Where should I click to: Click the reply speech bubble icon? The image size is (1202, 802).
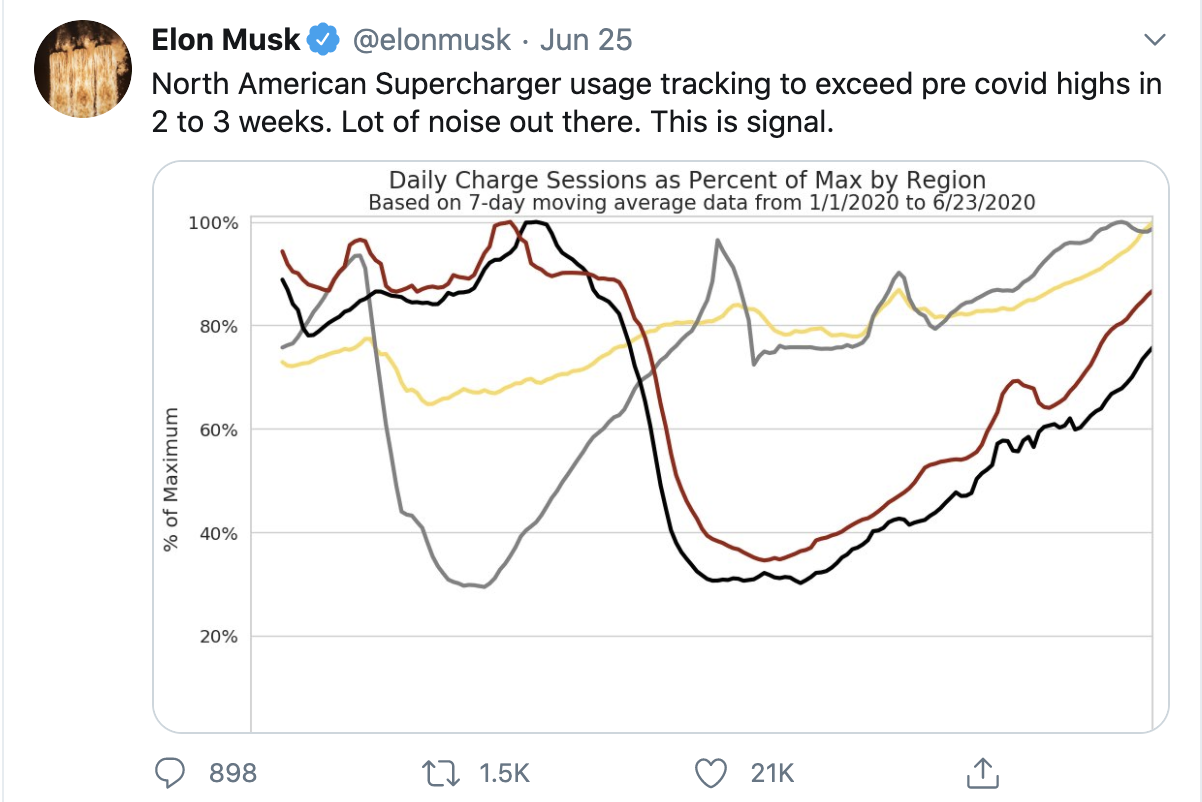[174, 772]
